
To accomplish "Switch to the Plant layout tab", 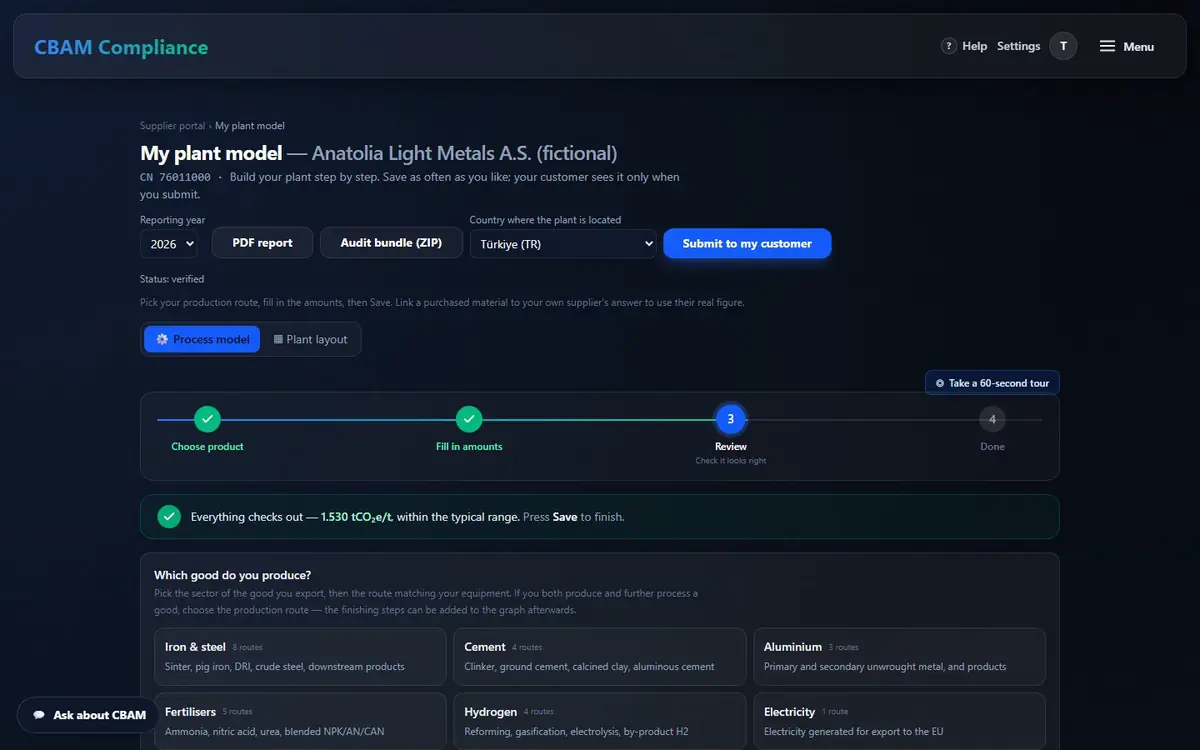I will coord(310,339).
